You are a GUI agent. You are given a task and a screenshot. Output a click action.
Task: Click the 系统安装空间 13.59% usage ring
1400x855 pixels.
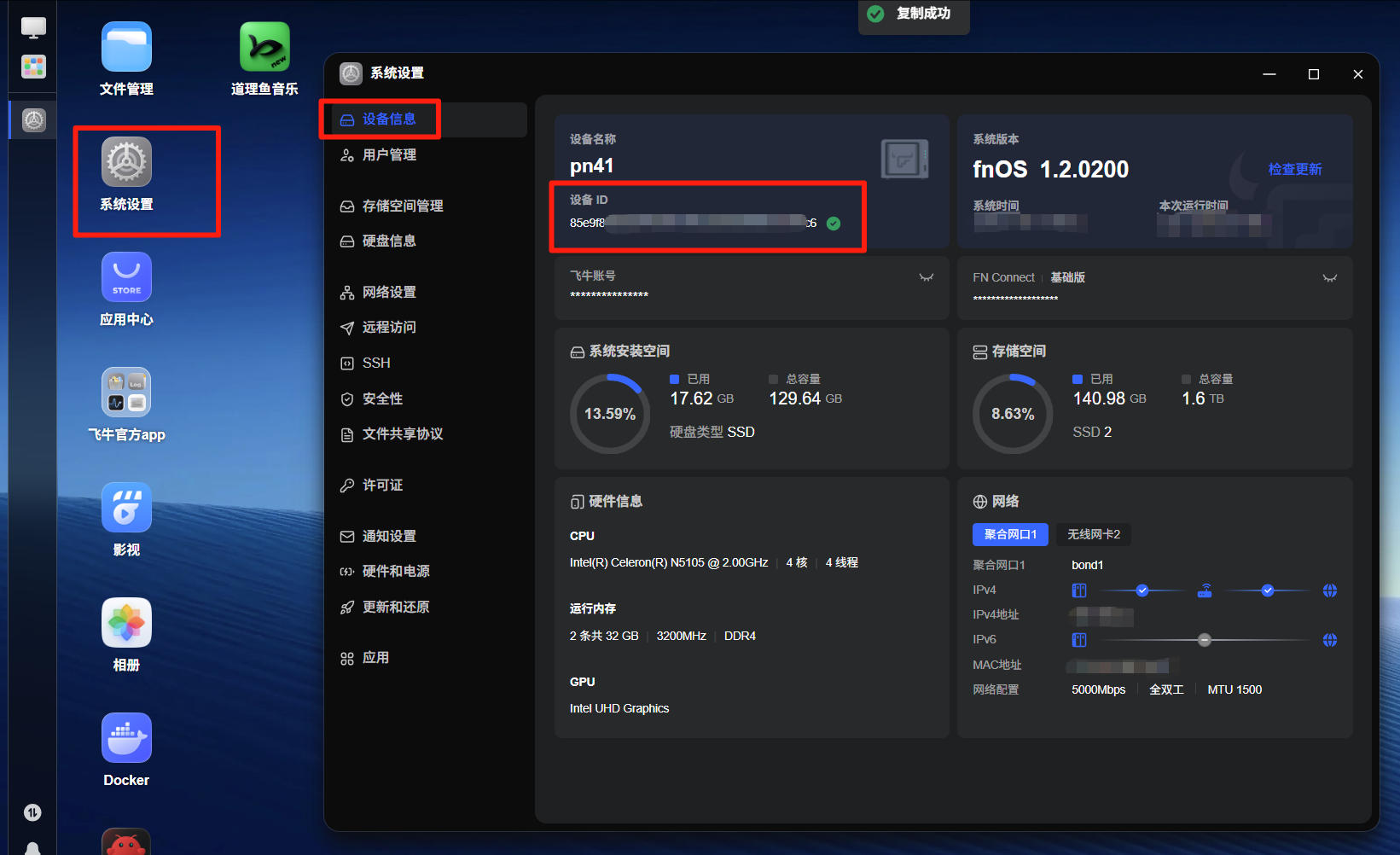coord(610,414)
